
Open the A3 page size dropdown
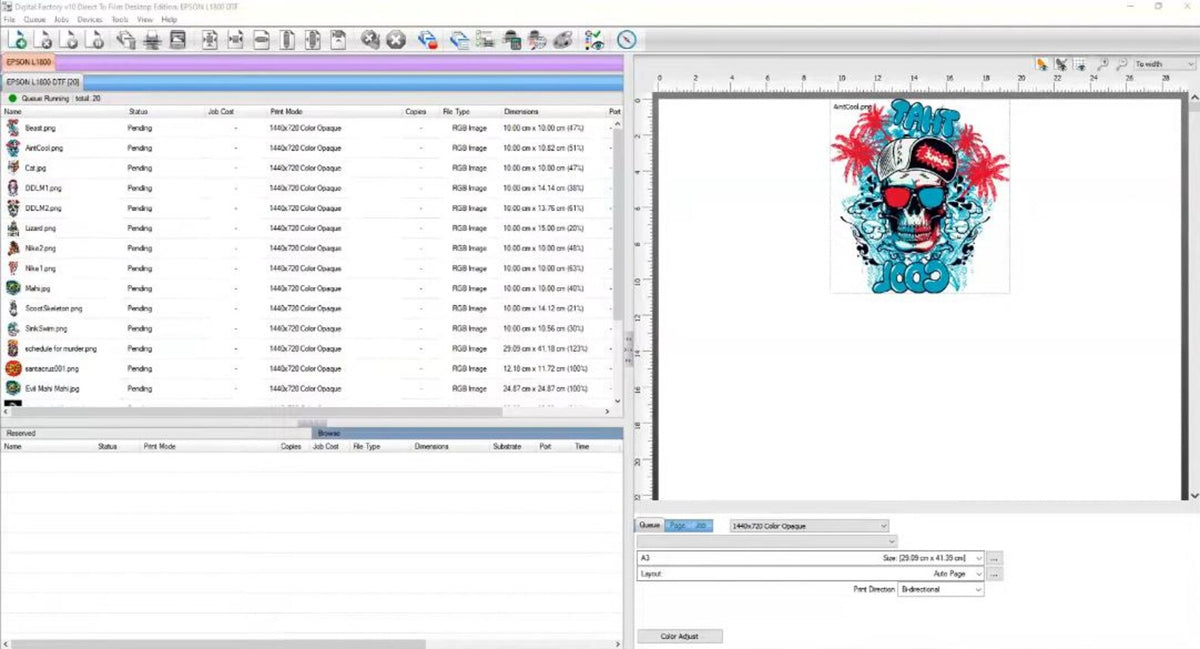click(811, 557)
